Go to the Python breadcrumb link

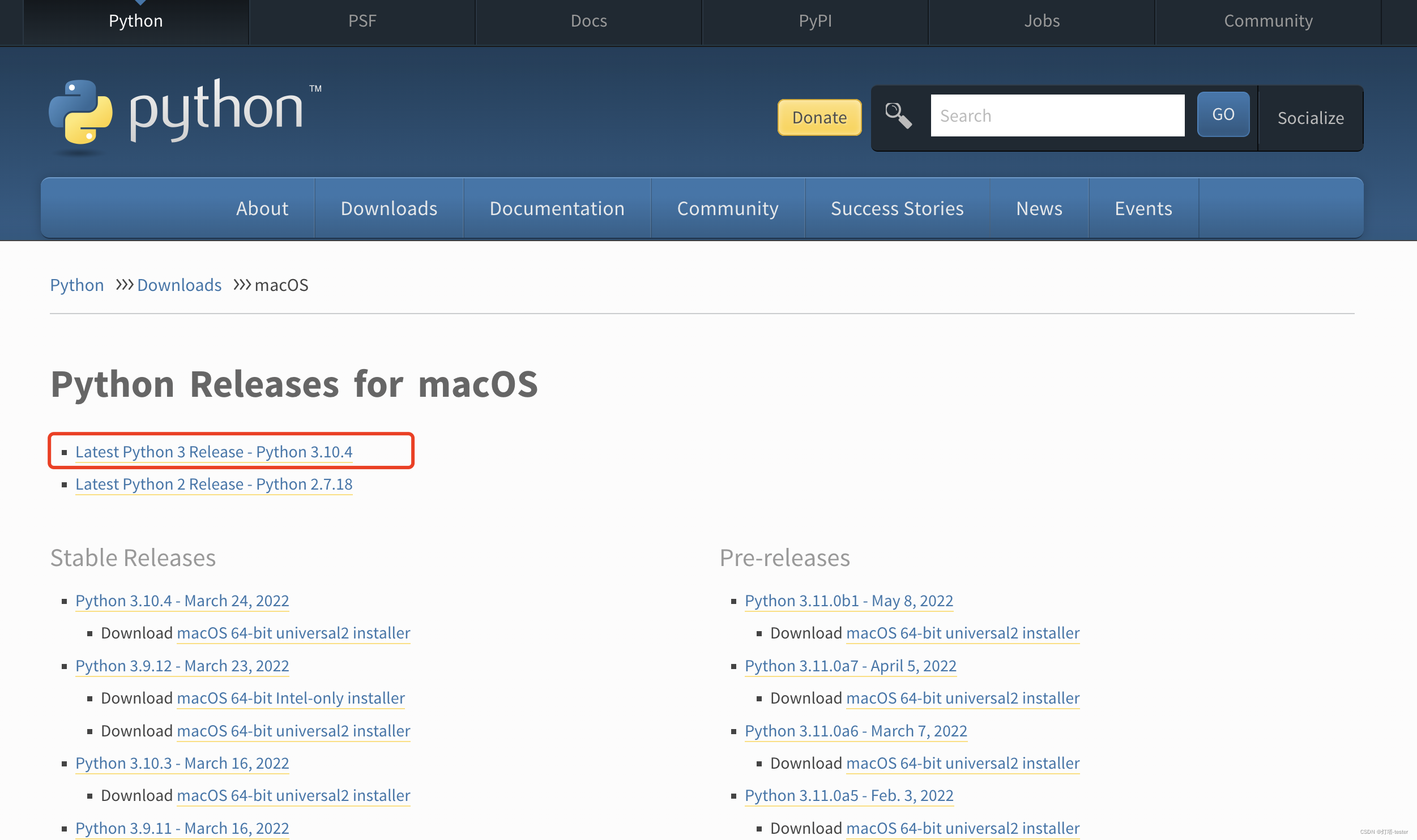(77, 285)
